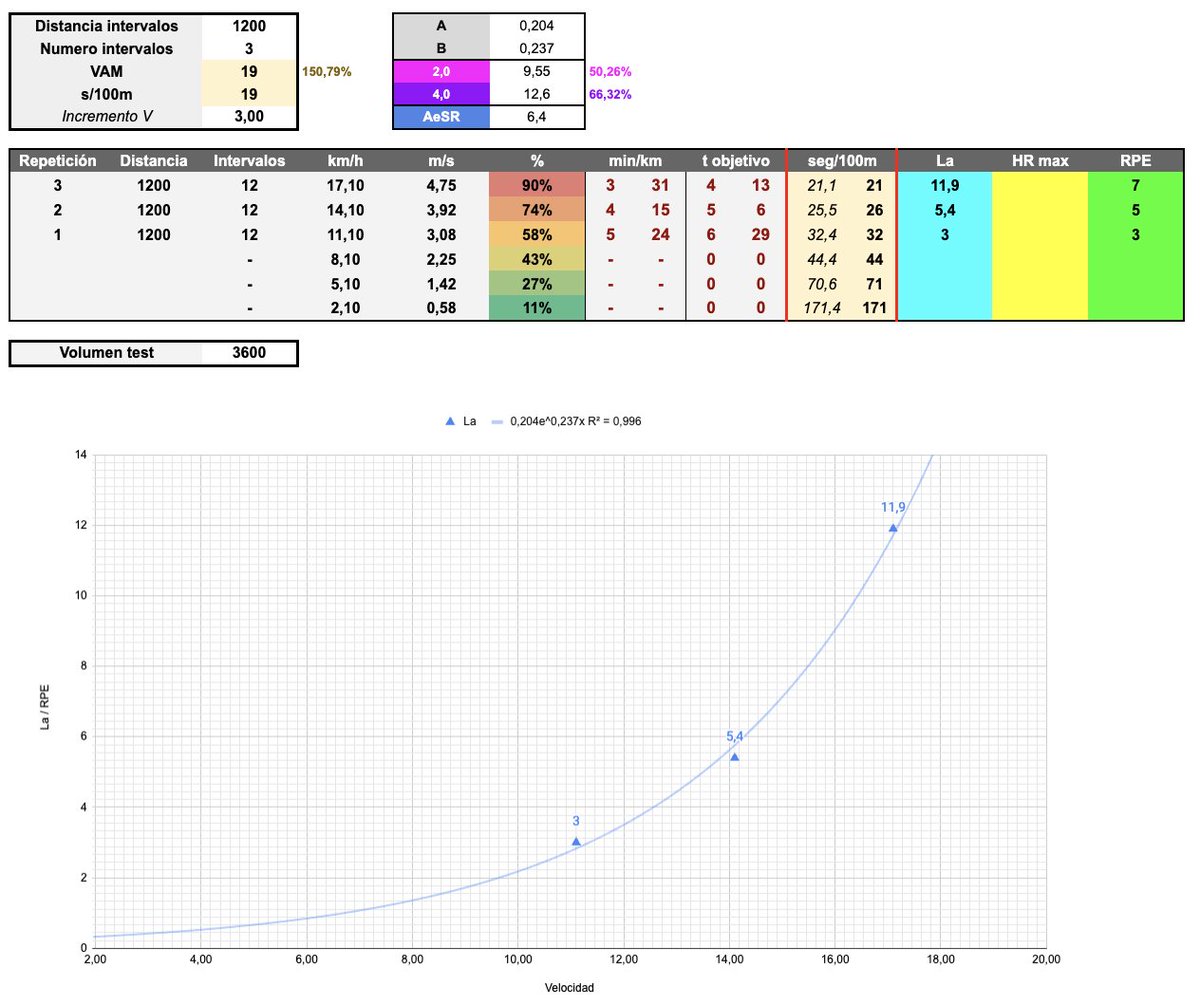Click the HR max column header
The image size is (1200, 1006).
coord(1040,160)
